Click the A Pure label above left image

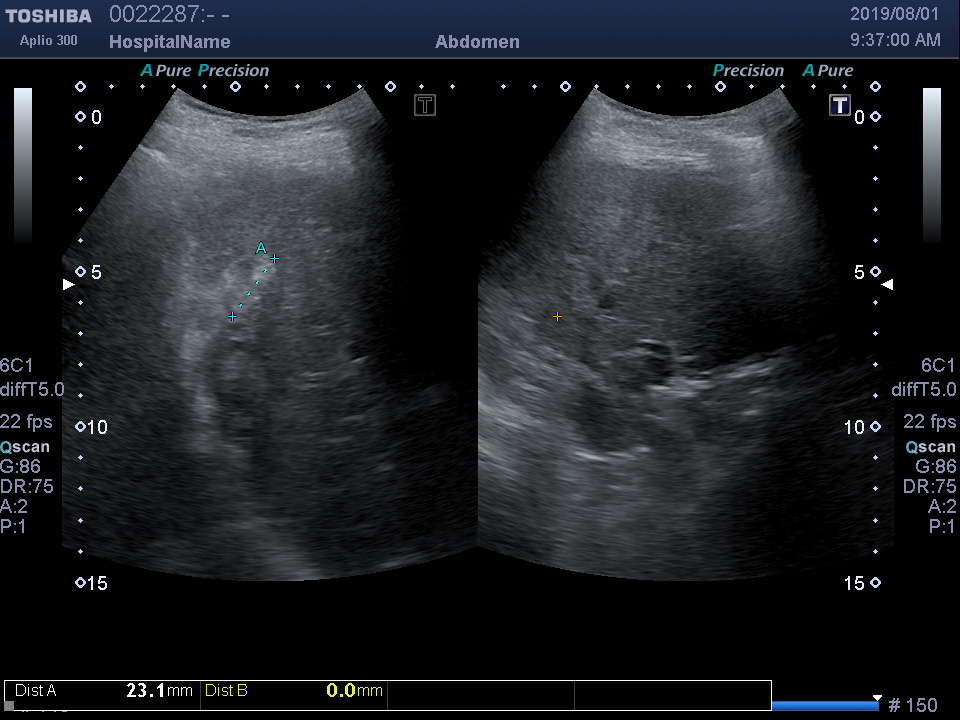pos(166,70)
